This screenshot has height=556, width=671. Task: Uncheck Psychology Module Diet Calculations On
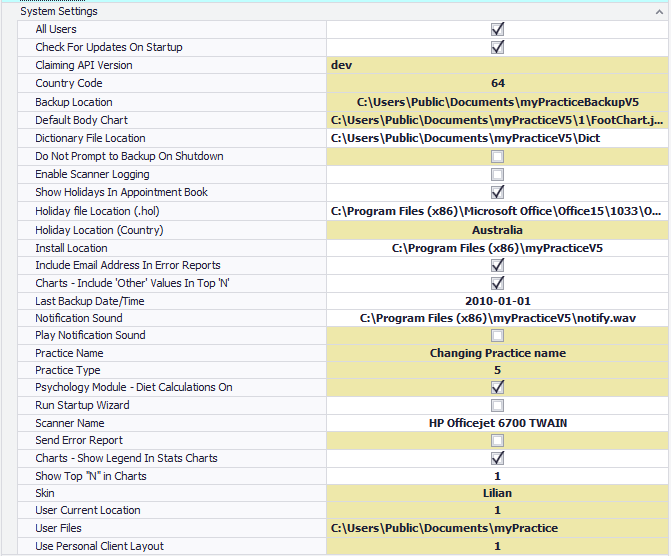497,387
